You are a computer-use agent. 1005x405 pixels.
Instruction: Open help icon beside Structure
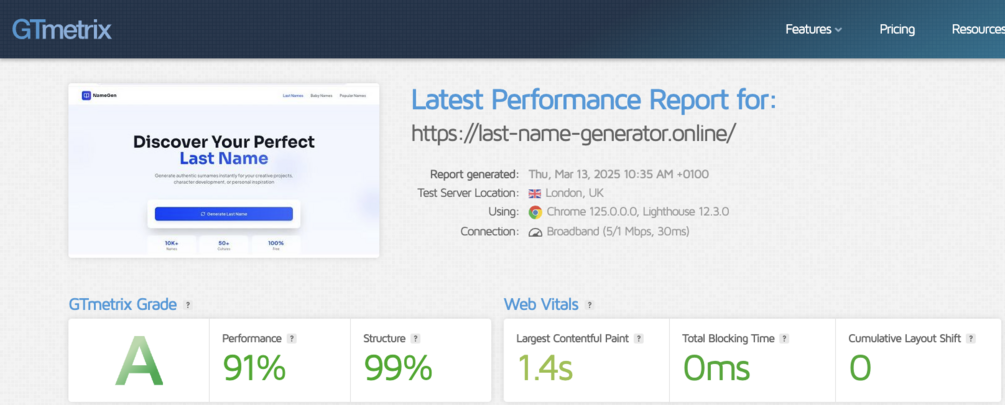pos(415,338)
